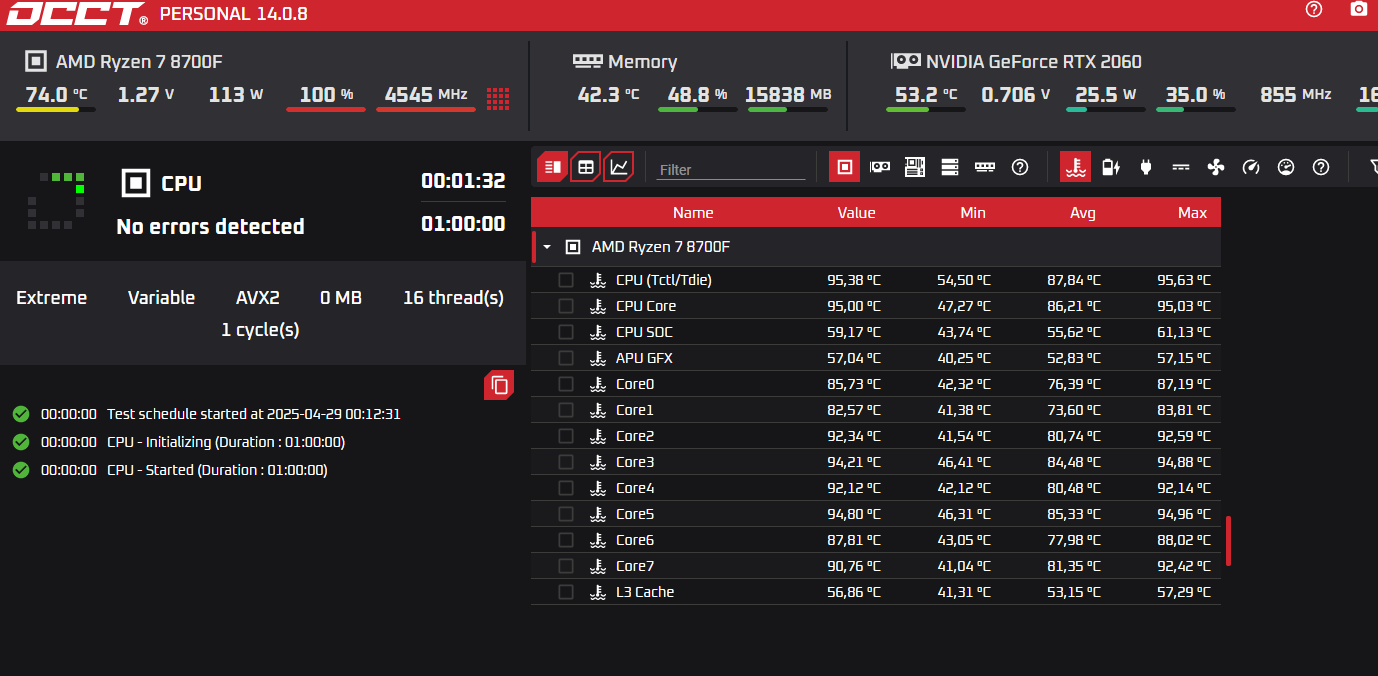Tick the Core7 row checkbox

pyautogui.click(x=566, y=566)
